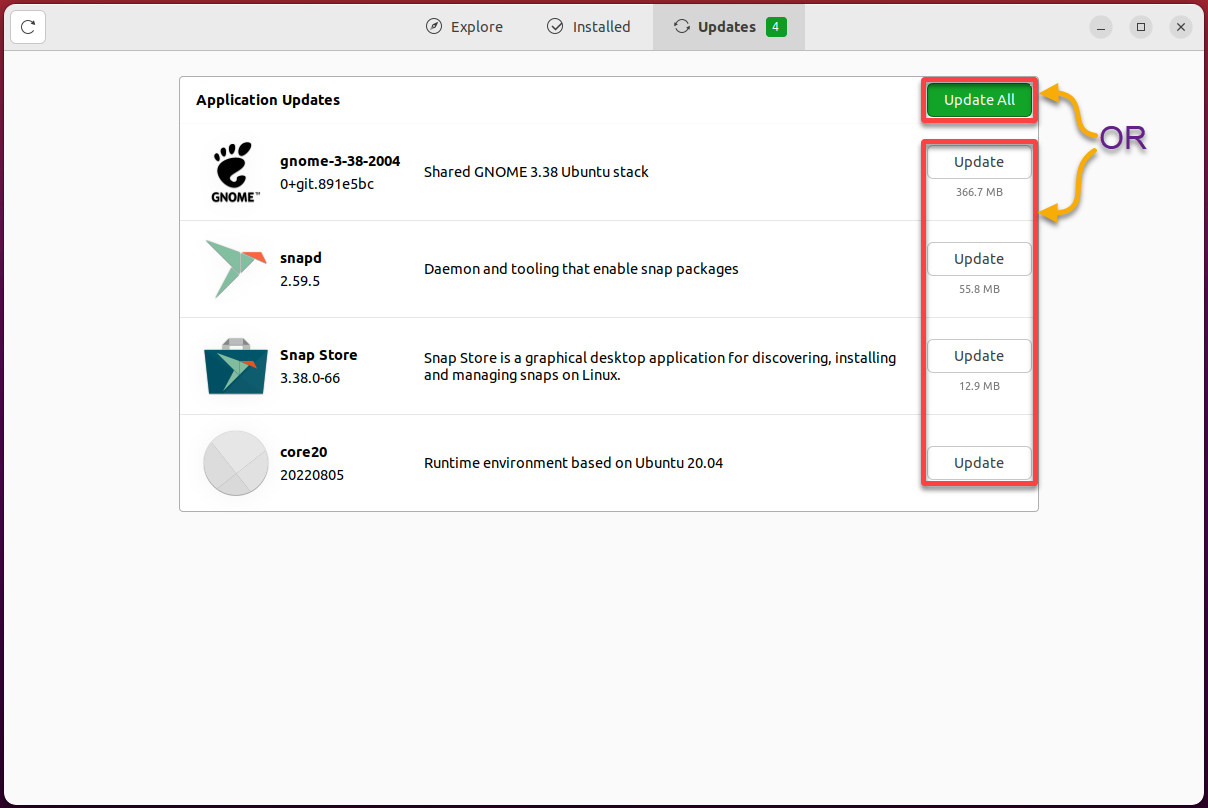Screen dimensions: 1208x808
Task: Click 'Daemon and tooling' snapd description
Action: click(581, 269)
